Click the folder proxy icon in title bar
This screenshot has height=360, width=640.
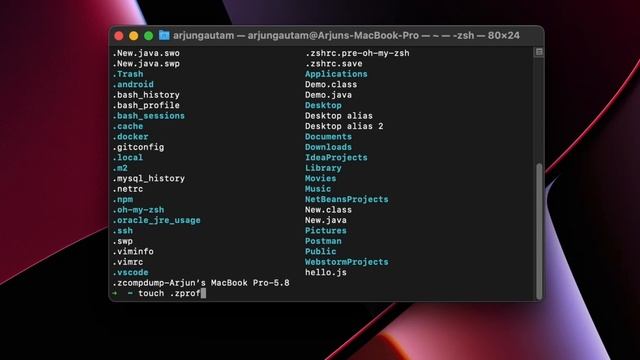[164, 36]
